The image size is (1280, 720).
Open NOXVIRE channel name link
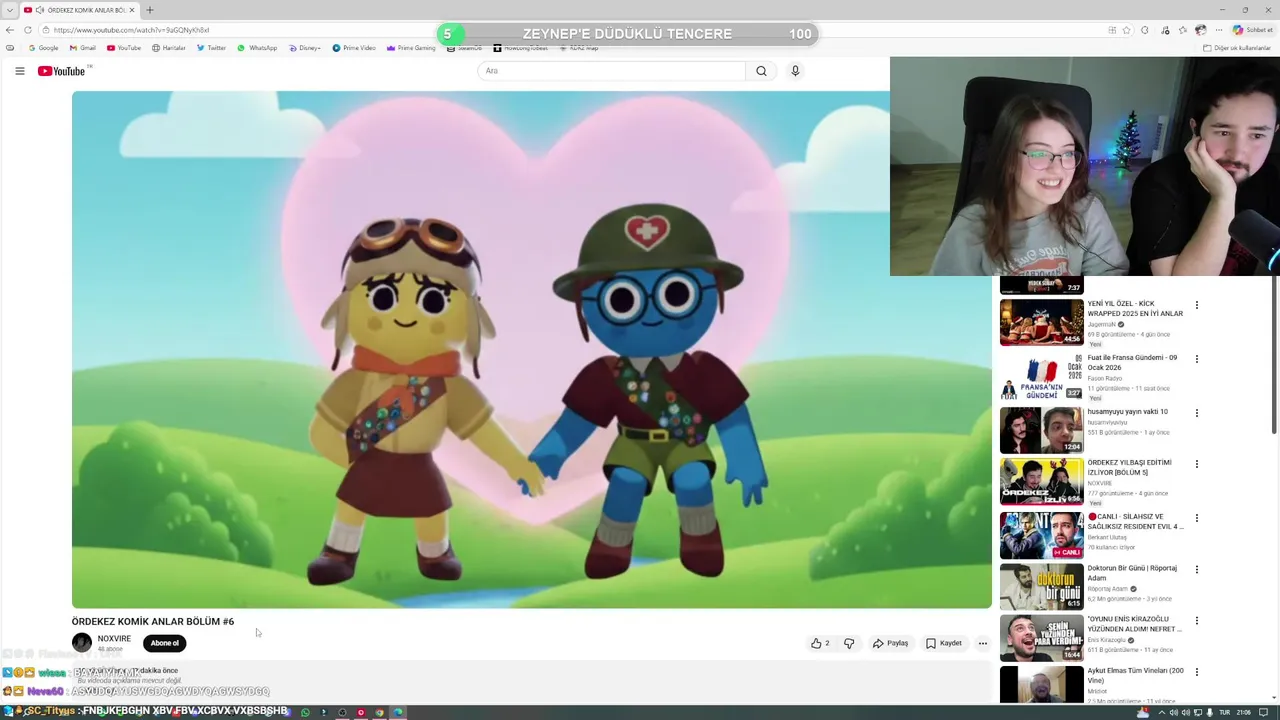click(x=114, y=638)
